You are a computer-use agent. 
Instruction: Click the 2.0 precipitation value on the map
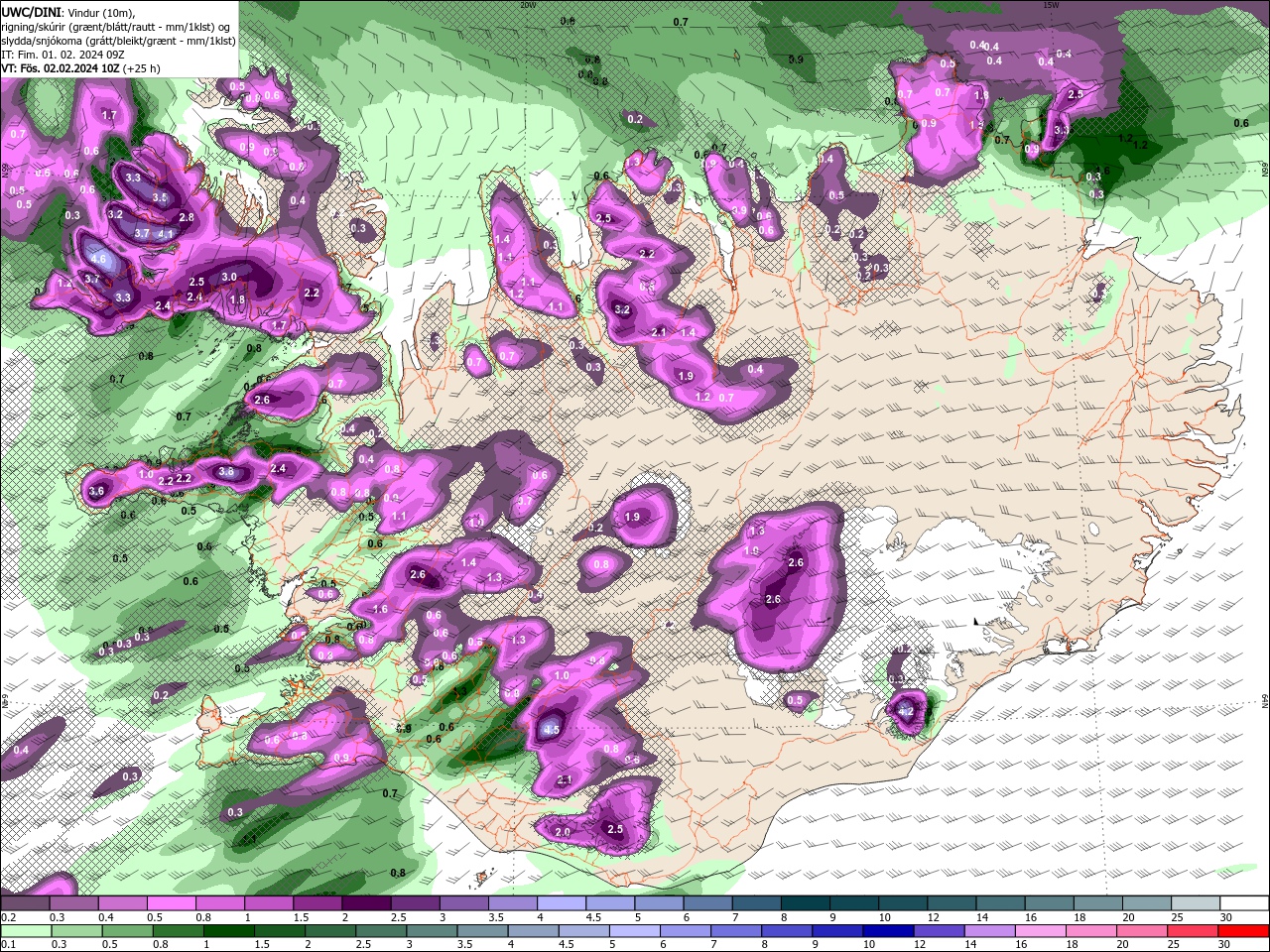pos(563,832)
